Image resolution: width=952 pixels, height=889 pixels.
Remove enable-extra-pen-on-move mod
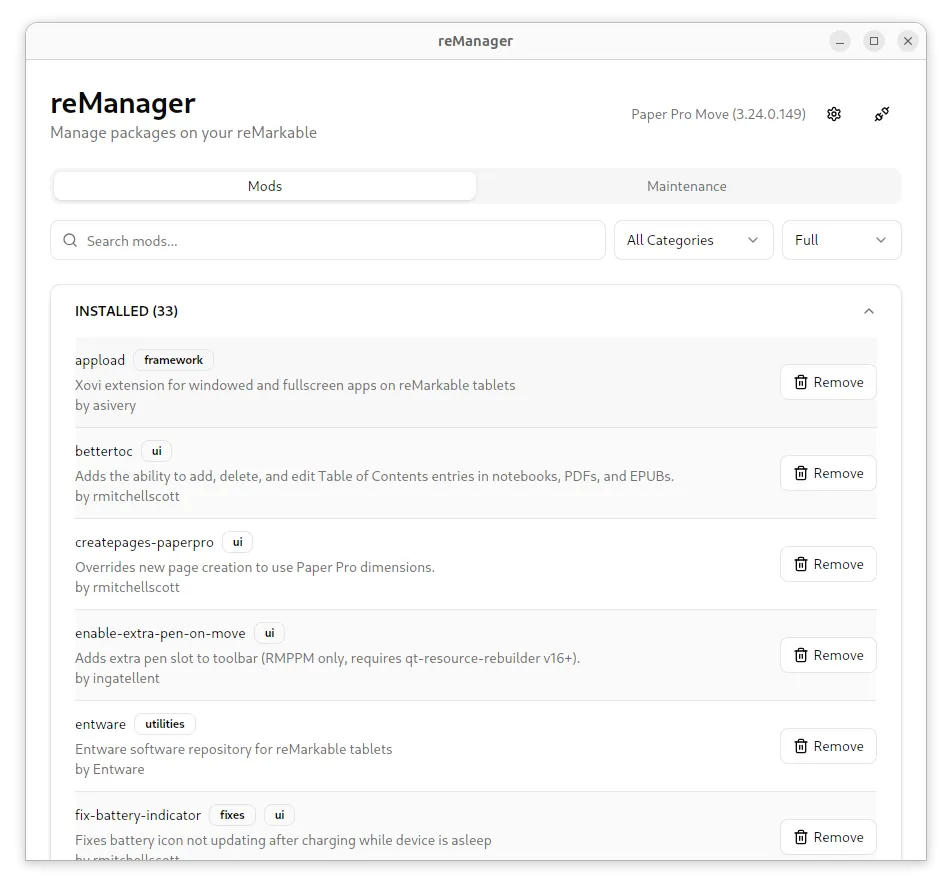(828, 655)
